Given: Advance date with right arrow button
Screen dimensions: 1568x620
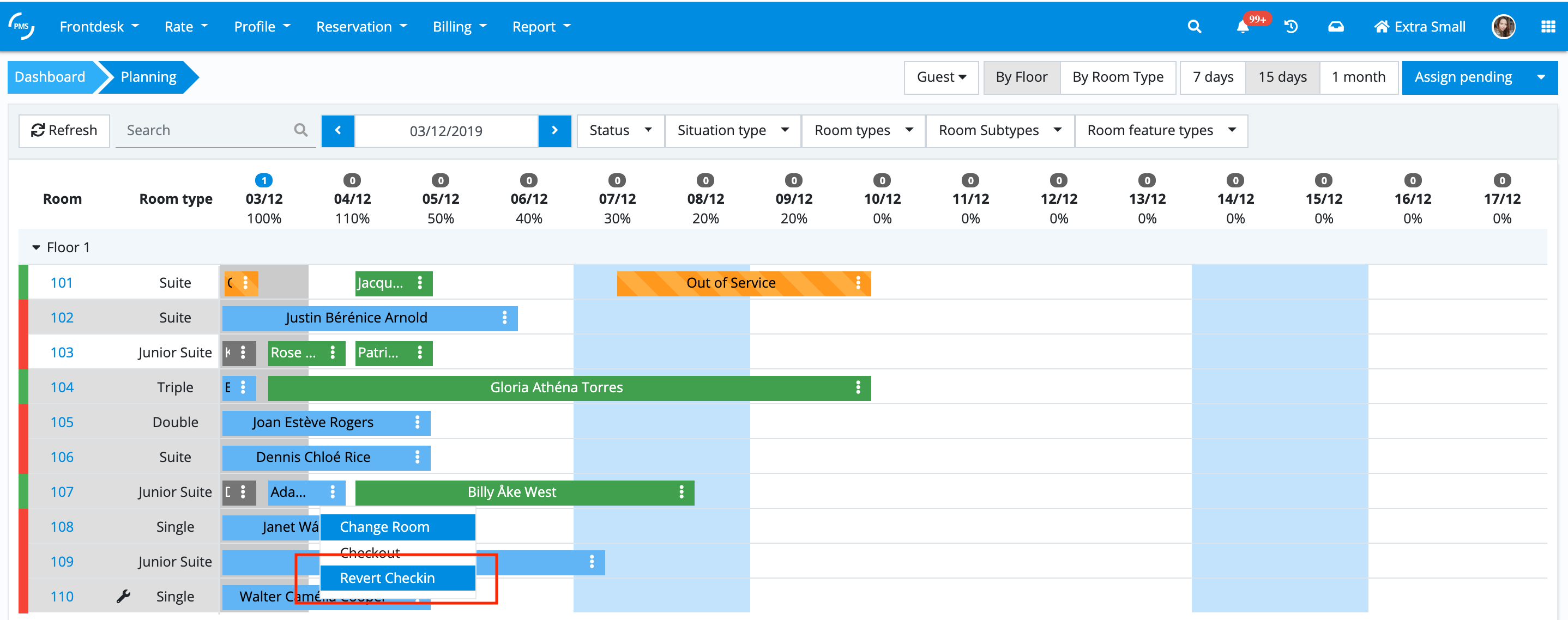Looking at the screenshot, I should coord(554,130).
